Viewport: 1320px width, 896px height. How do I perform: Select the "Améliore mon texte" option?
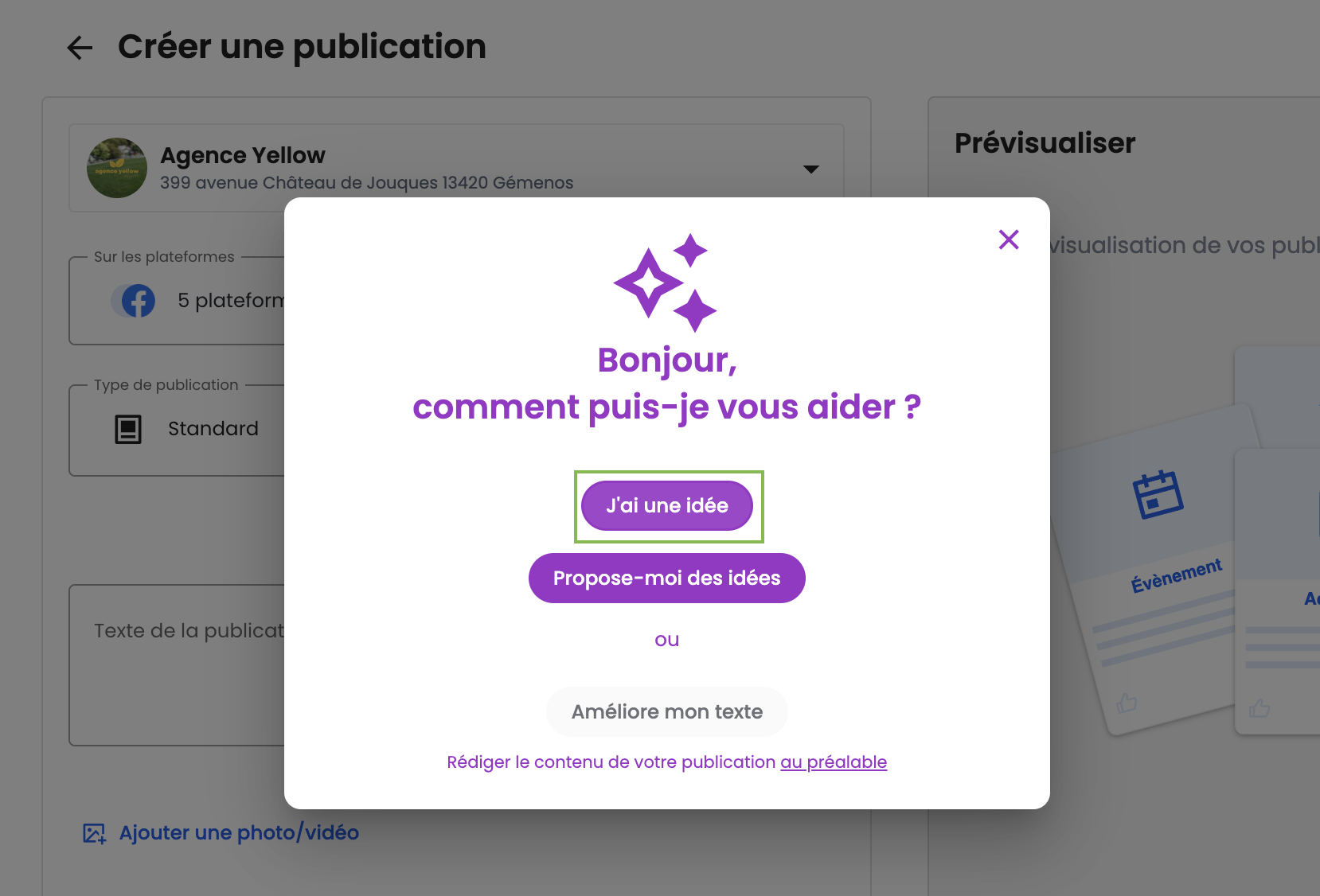click(666, 711)
